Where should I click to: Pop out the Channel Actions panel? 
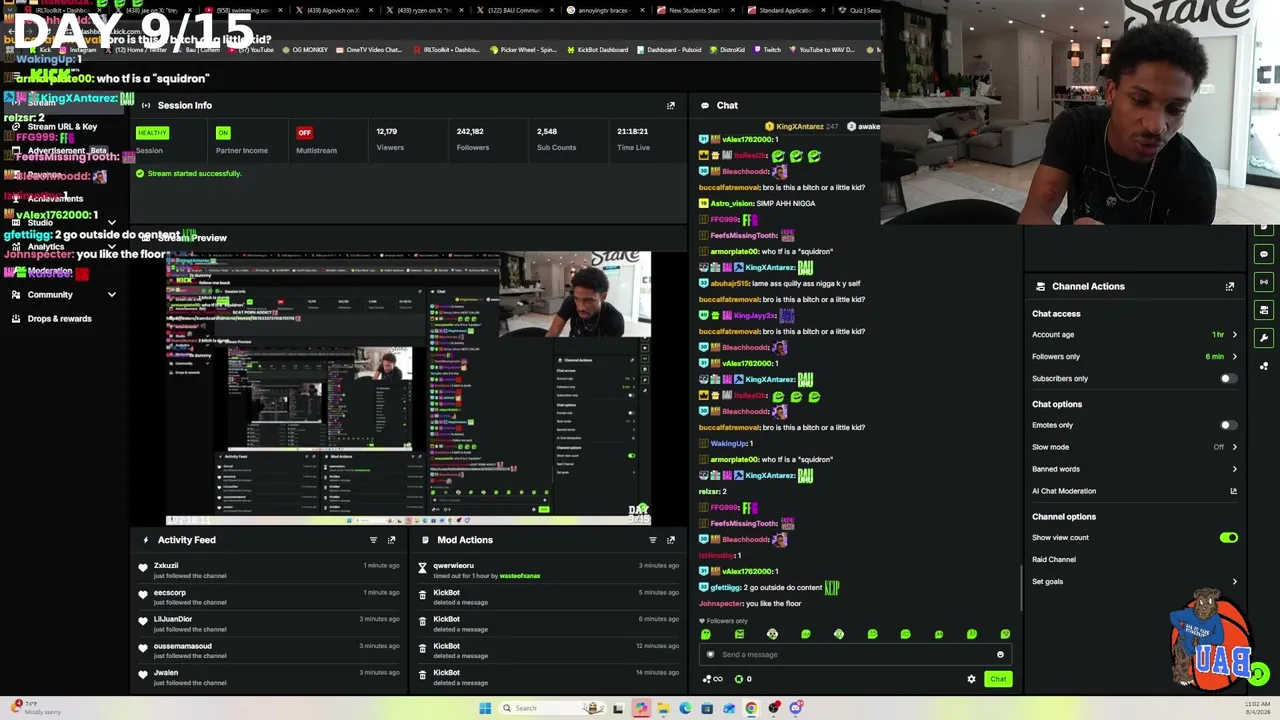pyautogui.click(x=1230, y=286)
